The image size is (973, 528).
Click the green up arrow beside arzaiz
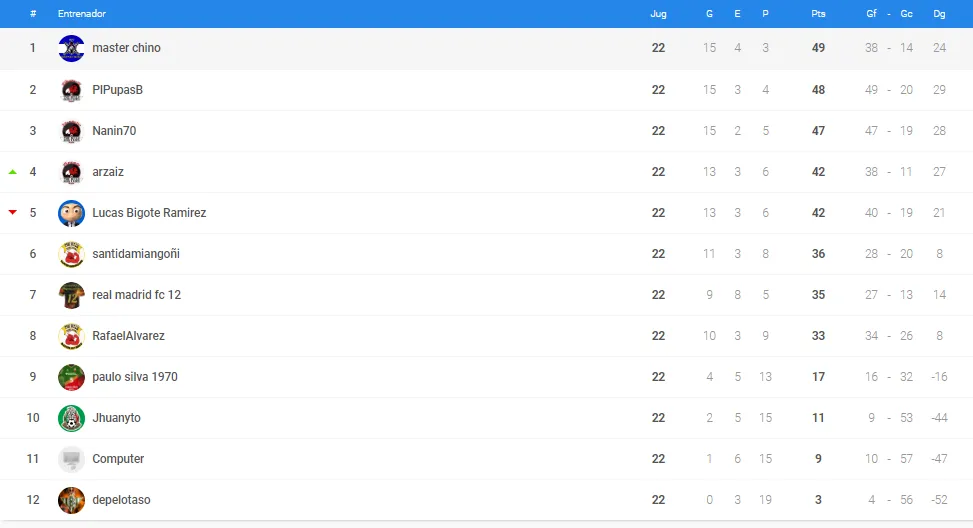pos(12,172)
